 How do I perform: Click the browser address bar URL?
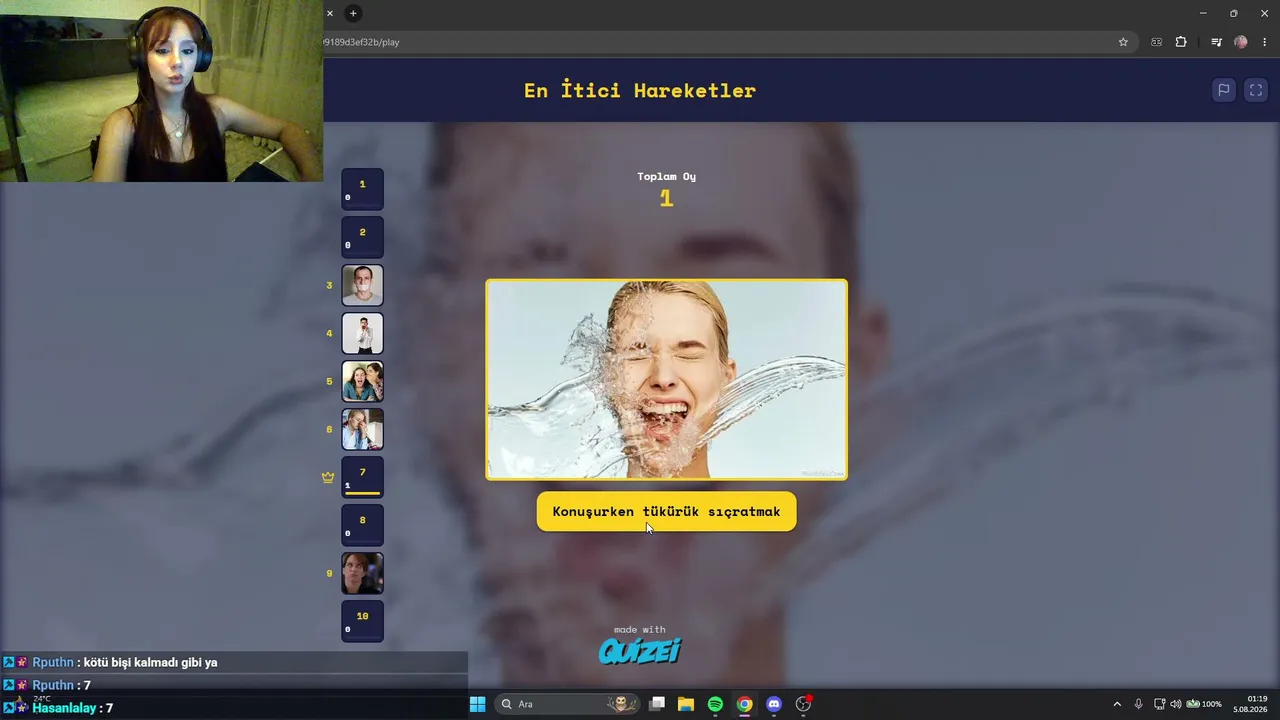pos(362,42)
